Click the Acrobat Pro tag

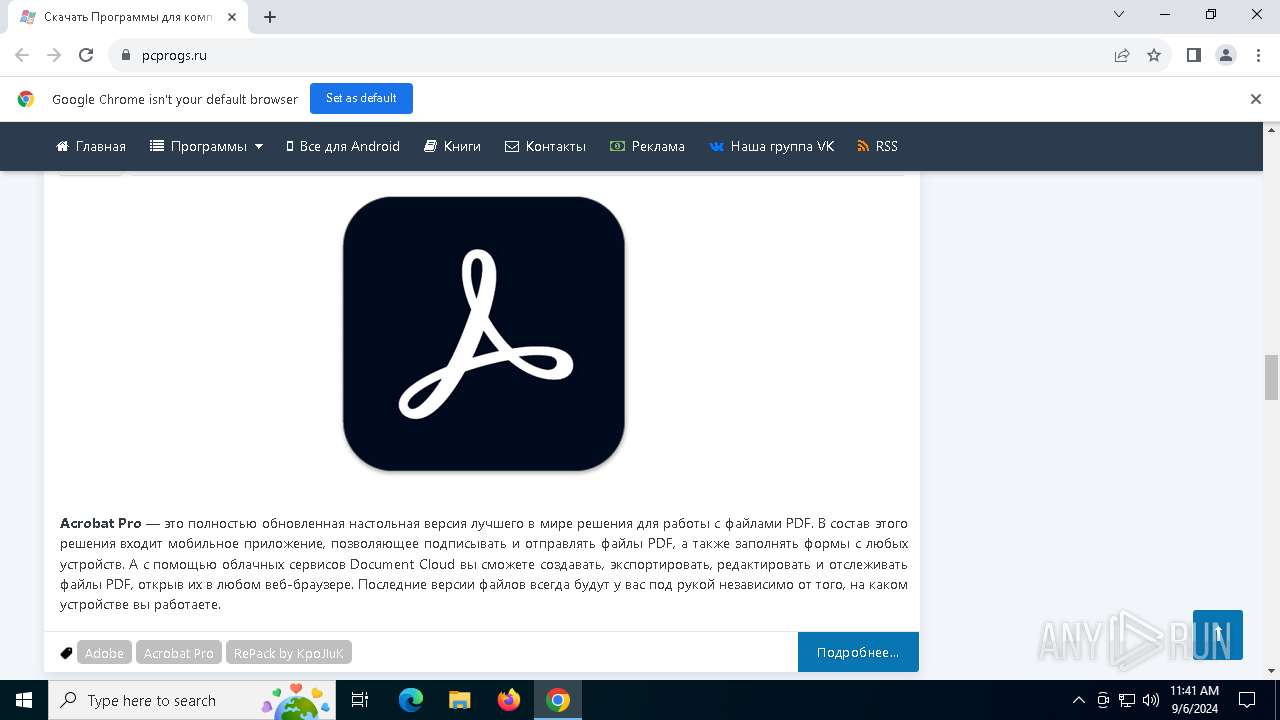tap(179, 653)
